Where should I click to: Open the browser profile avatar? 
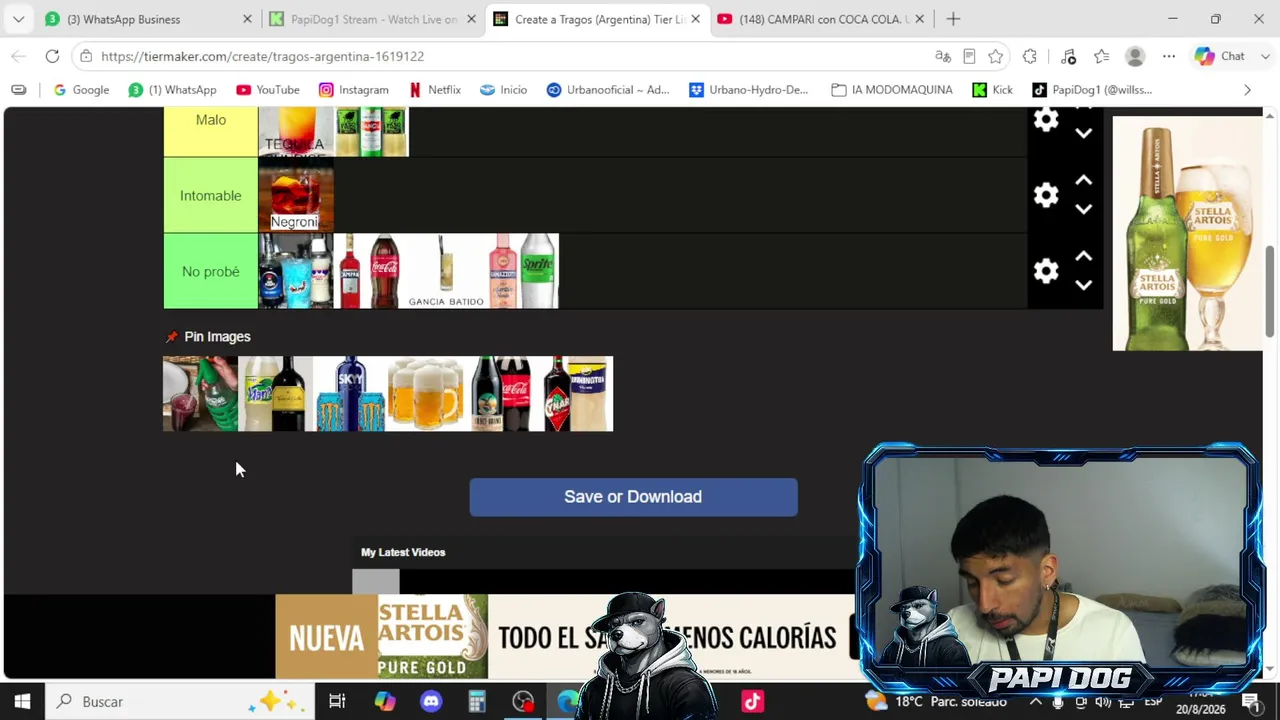pos(1135,56)
